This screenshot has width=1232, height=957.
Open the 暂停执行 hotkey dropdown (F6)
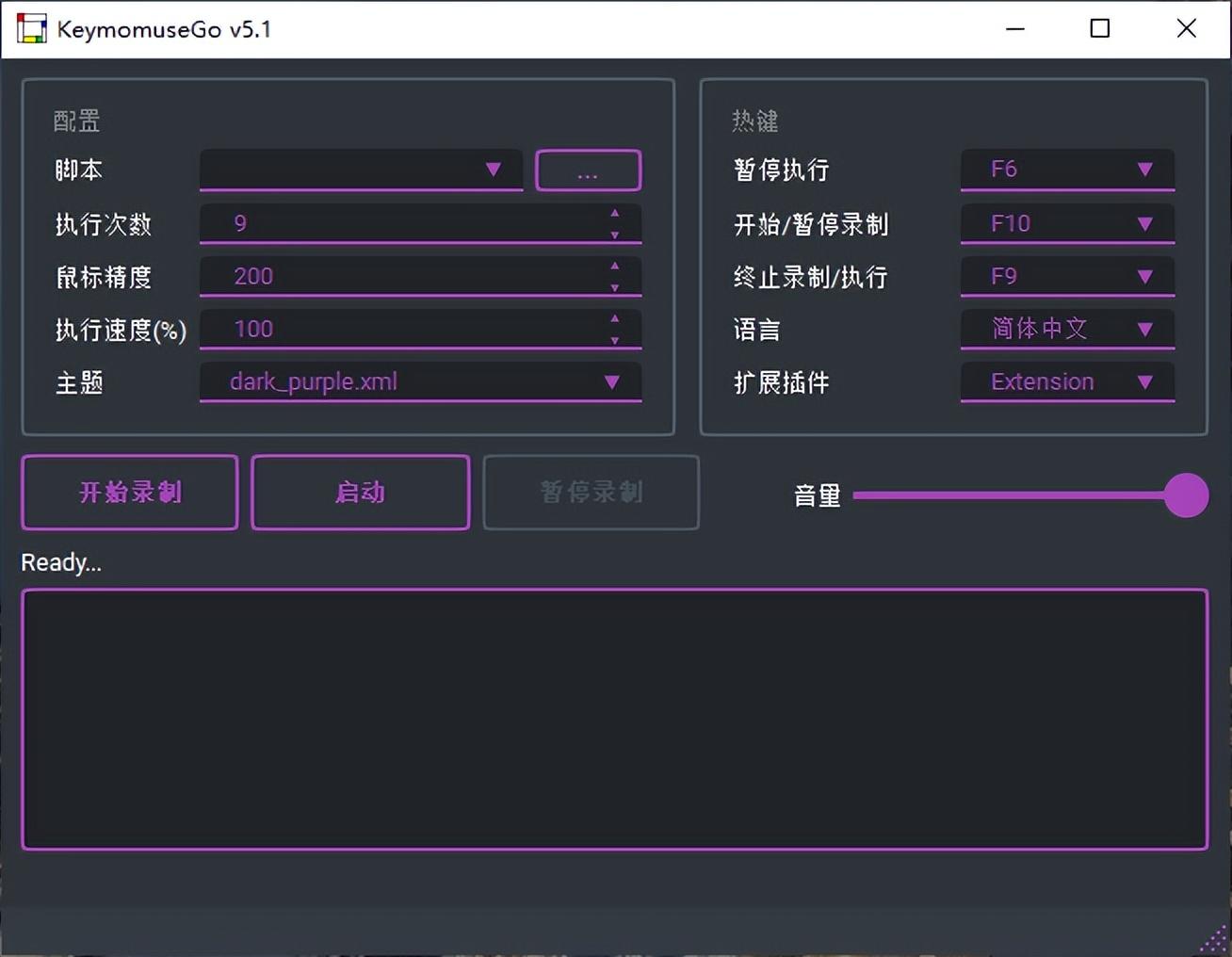(1067, 170)
